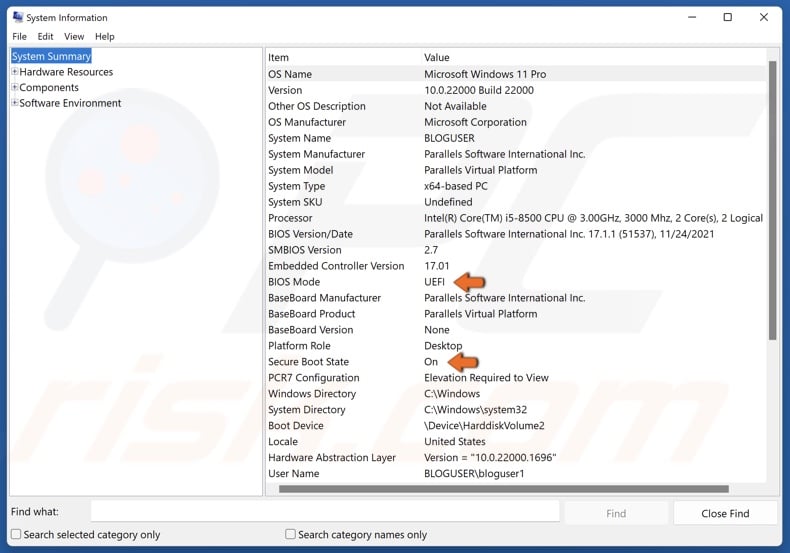The height and width of the screenshot is (553, 790).
Task: Select the BaseBoard Product row
Action: (x=516, y=314)
